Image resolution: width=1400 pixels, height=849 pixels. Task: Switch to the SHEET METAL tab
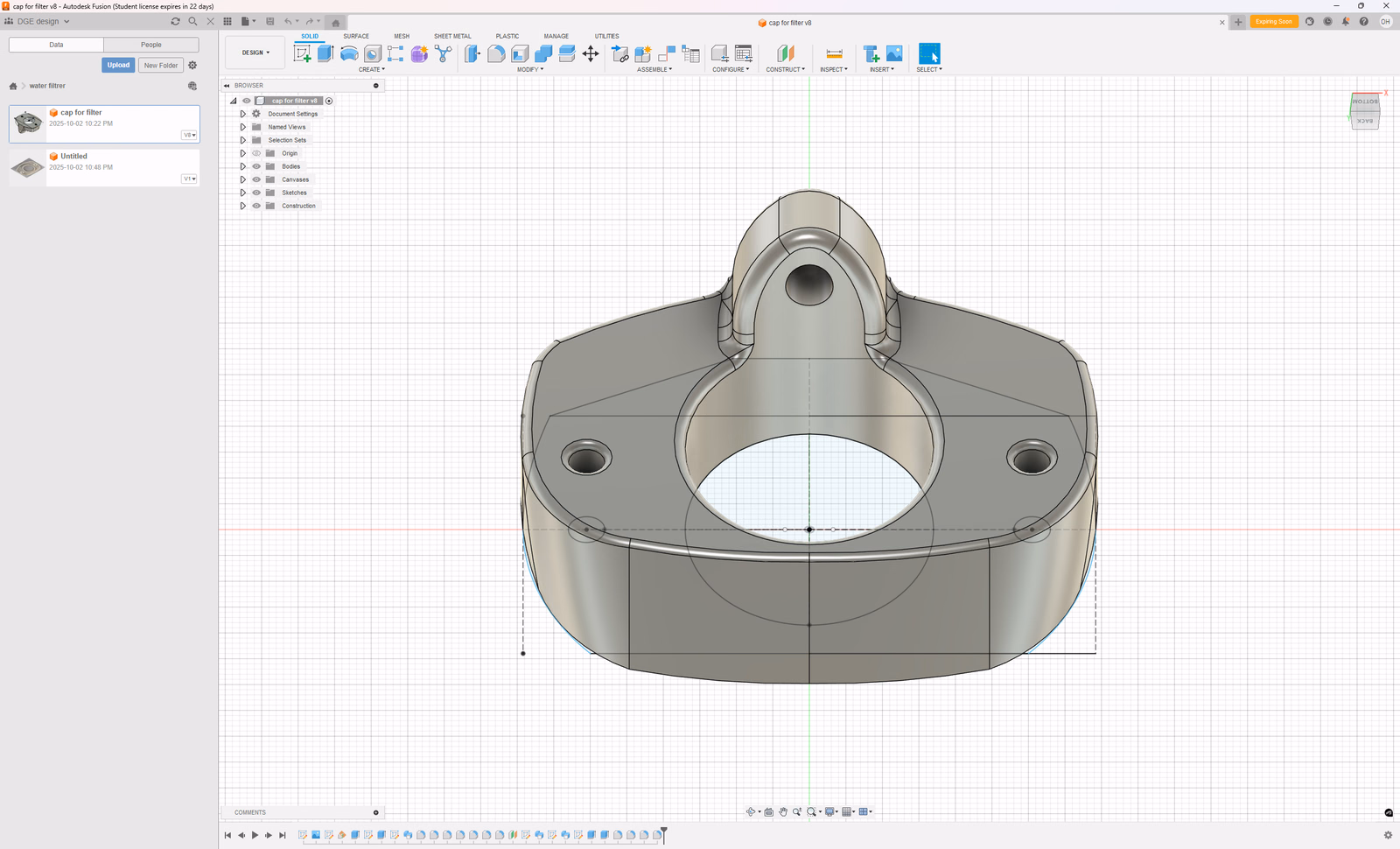click(452, 36)
